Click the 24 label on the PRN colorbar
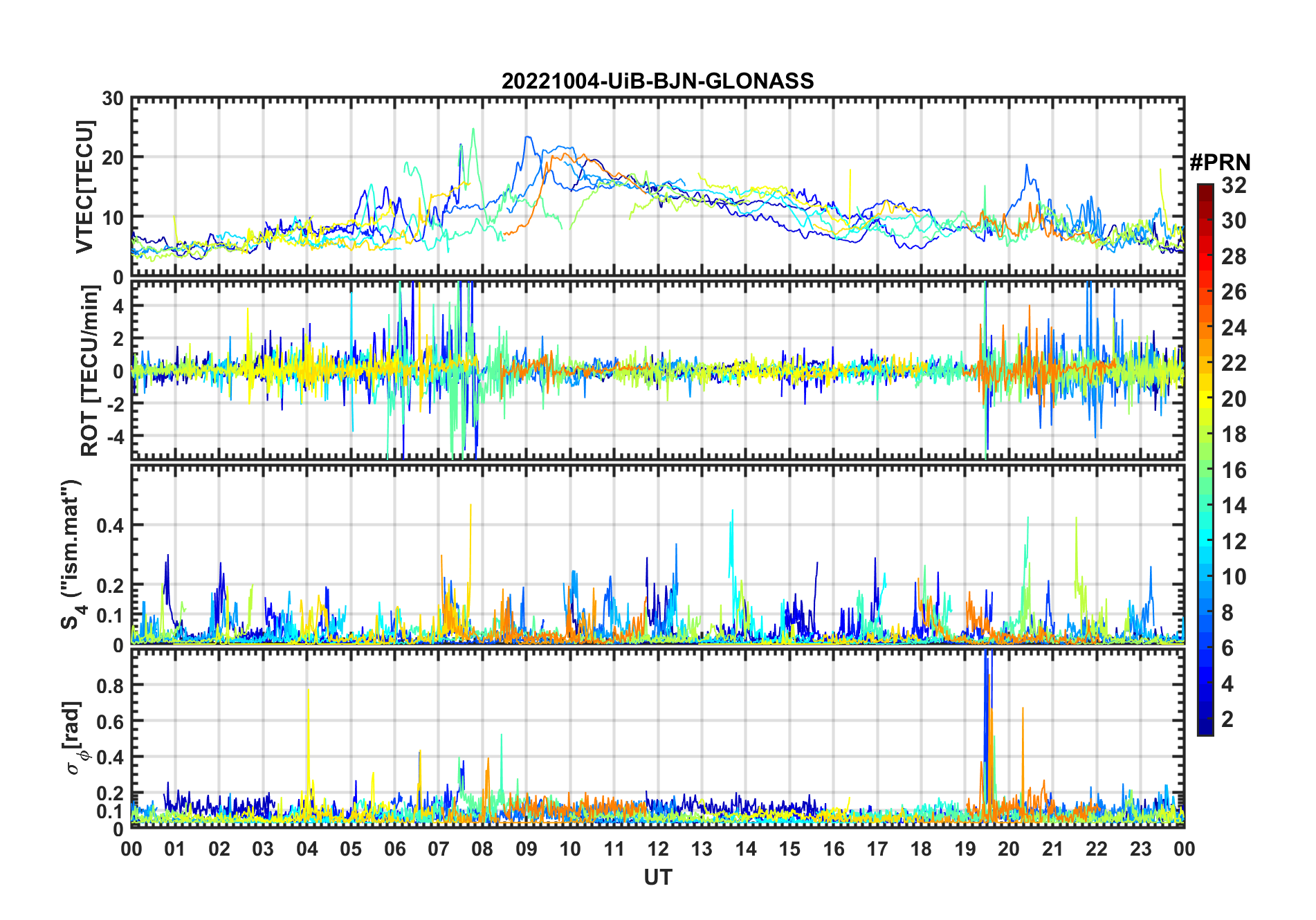 tap(1234, 328)
